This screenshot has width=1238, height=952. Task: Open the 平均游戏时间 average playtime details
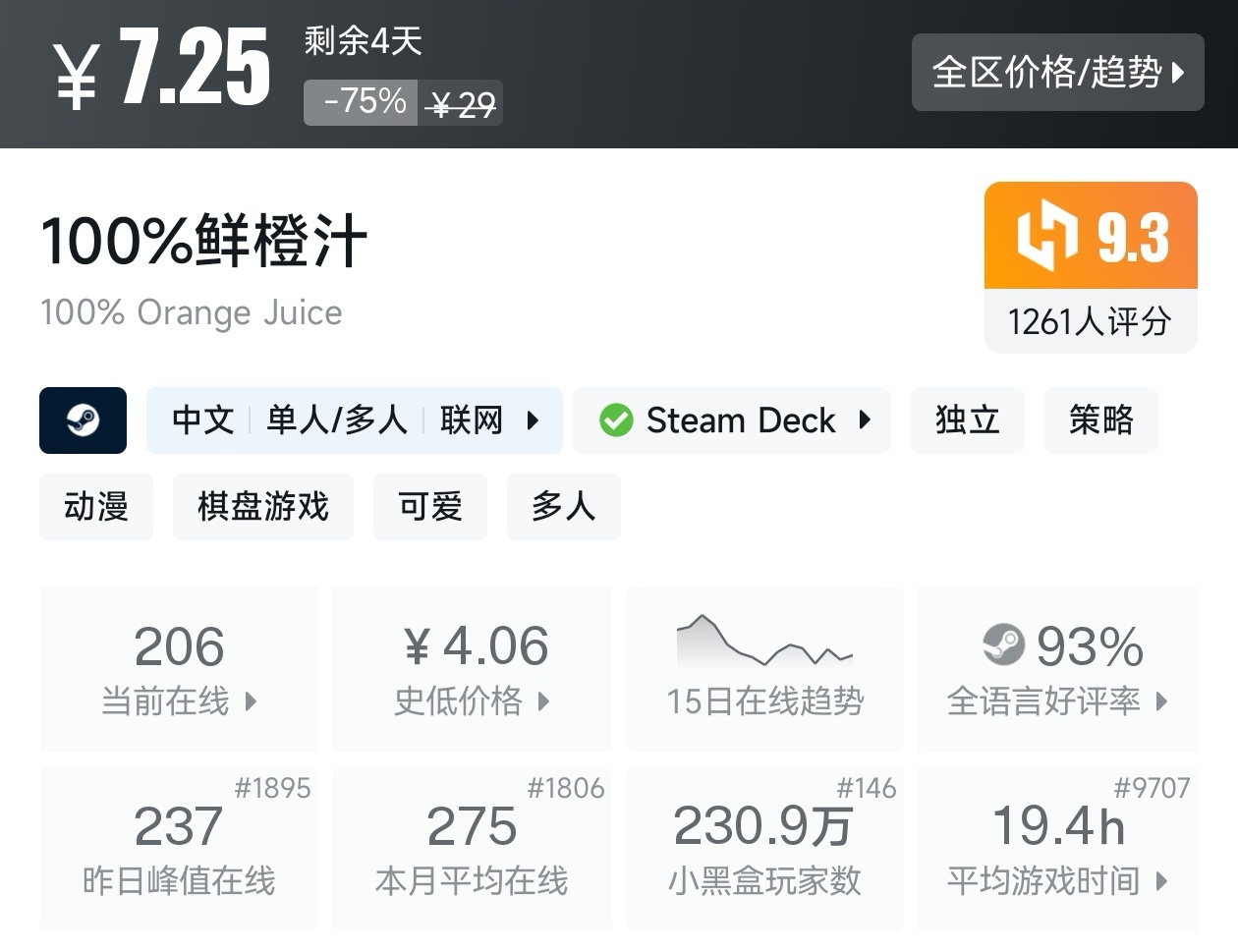1057,880
